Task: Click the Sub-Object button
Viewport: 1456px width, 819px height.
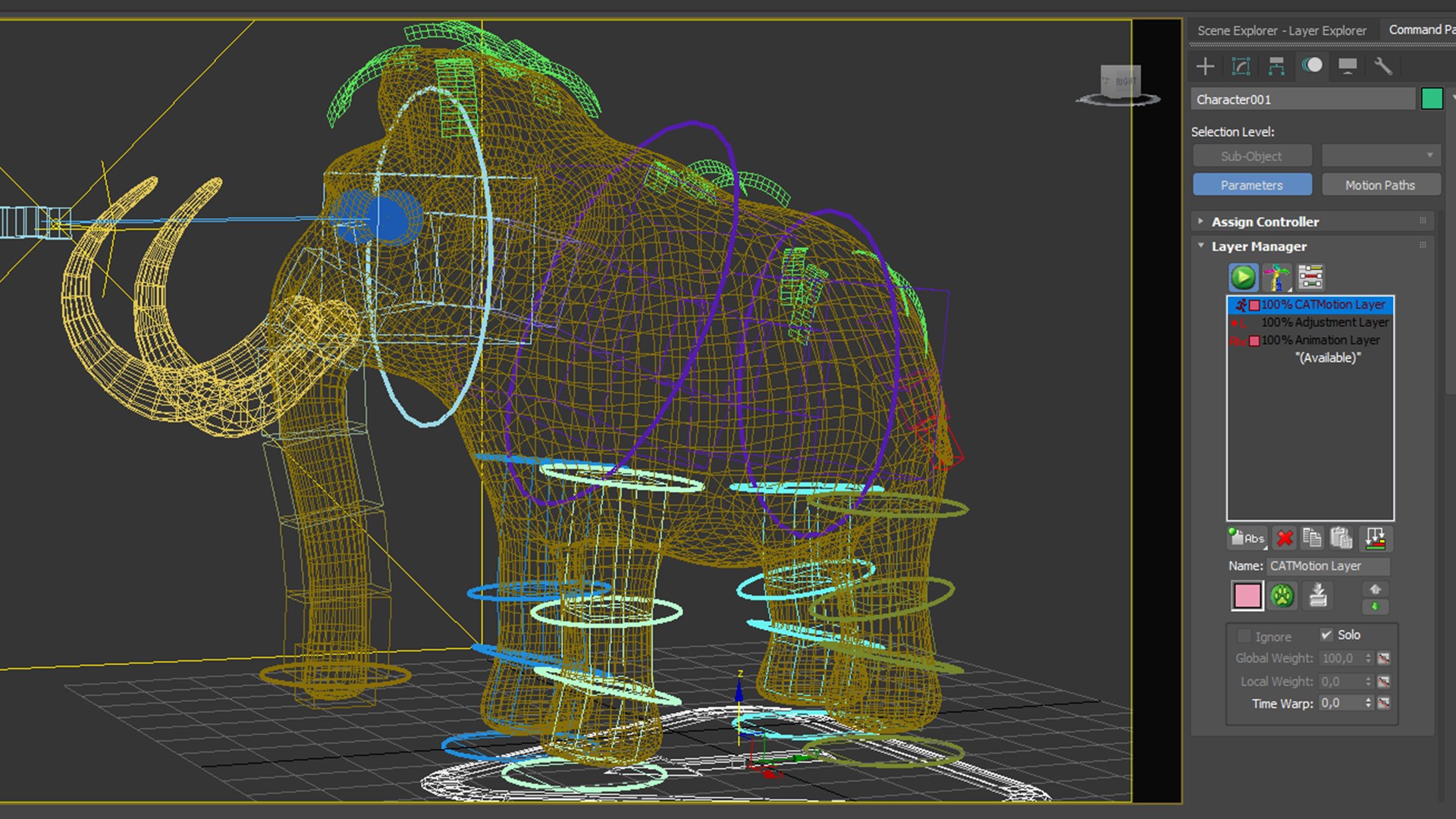Action: [x=1252, y=155]
